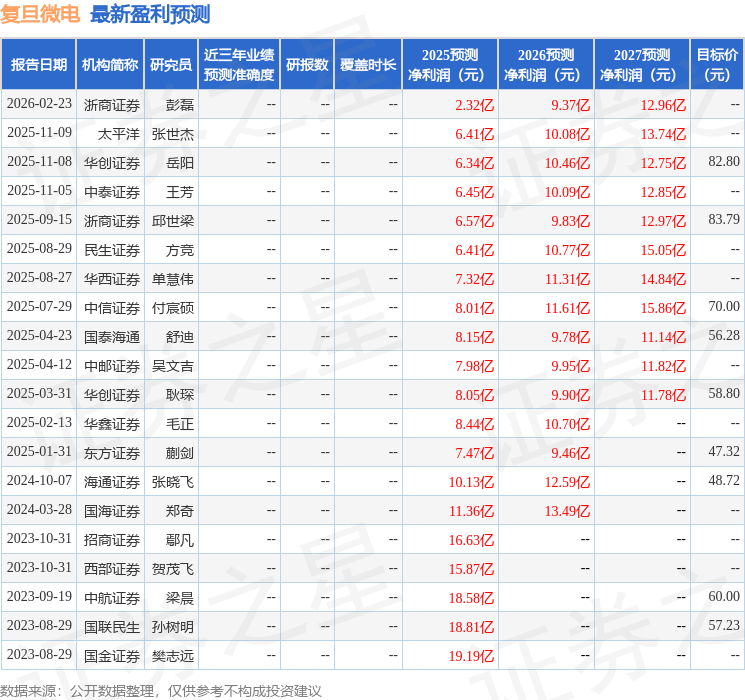
Task: Select the 浙商证券 彭磊 row date 2026-02-23
Action: (x=39, y=104)
